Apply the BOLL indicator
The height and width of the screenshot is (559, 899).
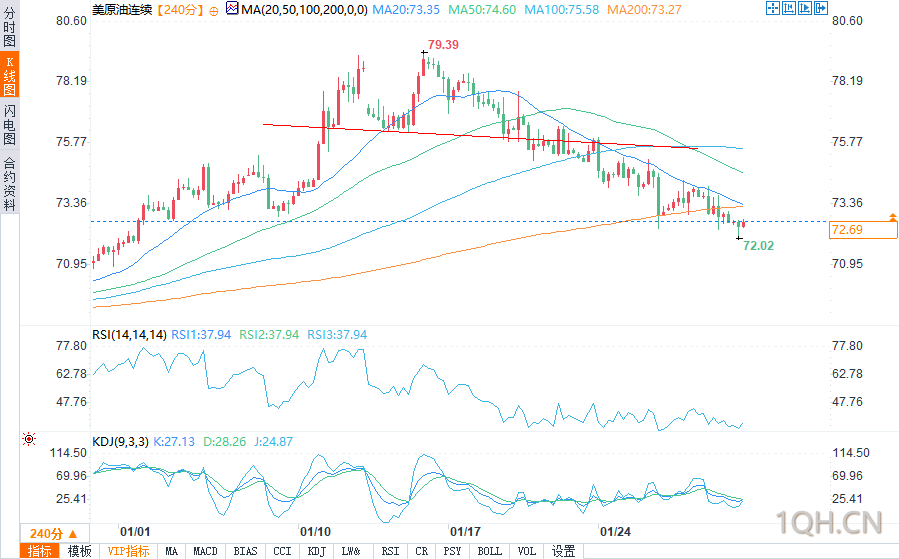(490, 551)
